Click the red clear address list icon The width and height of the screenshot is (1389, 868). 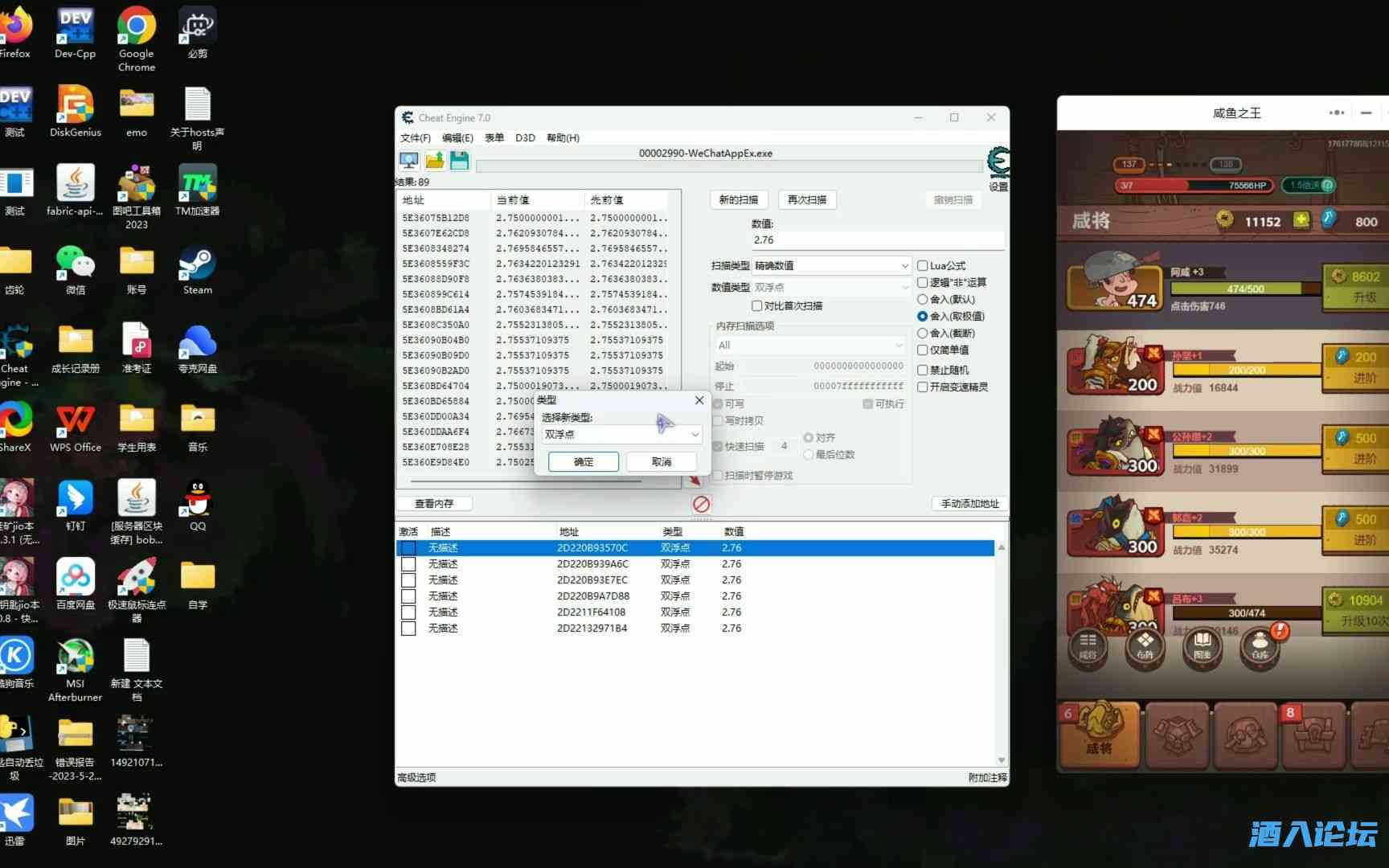[x=701, y=504]
